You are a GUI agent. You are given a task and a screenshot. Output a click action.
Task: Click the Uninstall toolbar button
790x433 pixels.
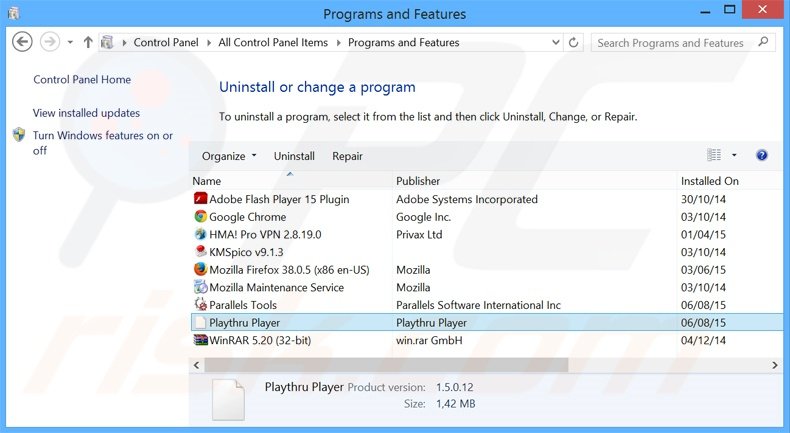coord(294,156)
